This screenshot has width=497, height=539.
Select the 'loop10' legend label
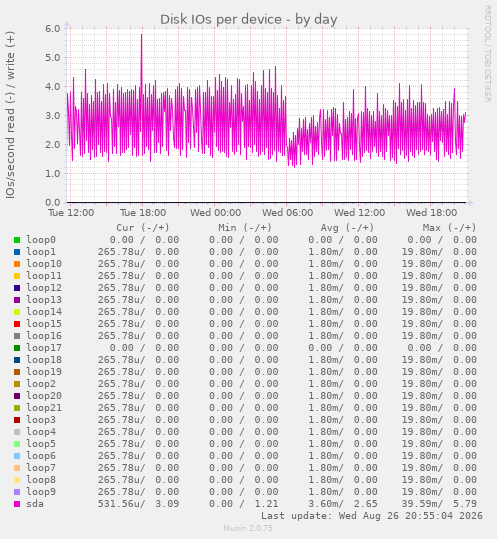tap(44, 264)
